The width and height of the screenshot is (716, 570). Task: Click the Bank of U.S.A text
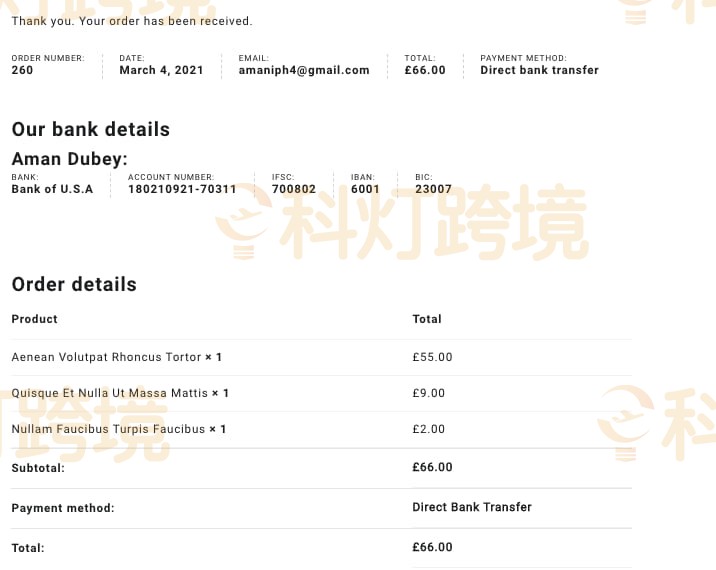(x=53, y=189)
